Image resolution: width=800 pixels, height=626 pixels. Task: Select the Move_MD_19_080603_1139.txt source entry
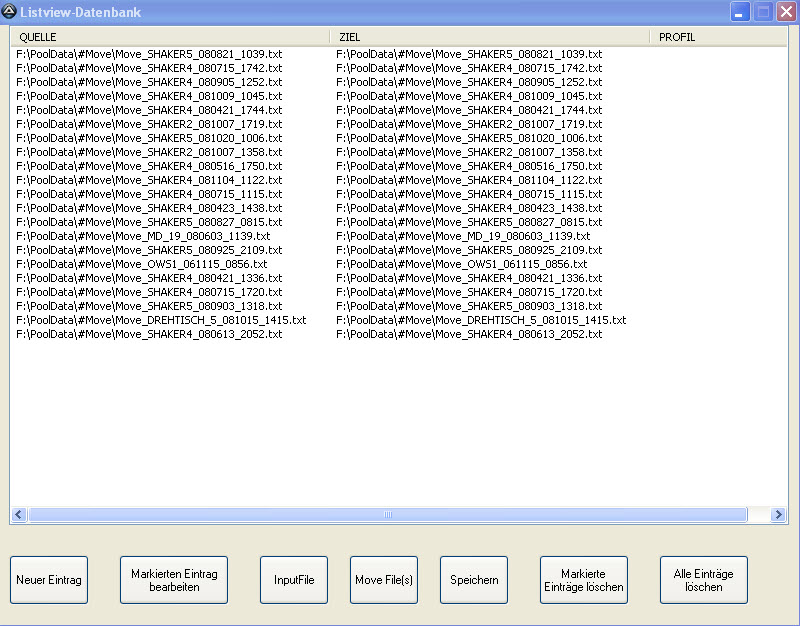[x=143, y=236]
